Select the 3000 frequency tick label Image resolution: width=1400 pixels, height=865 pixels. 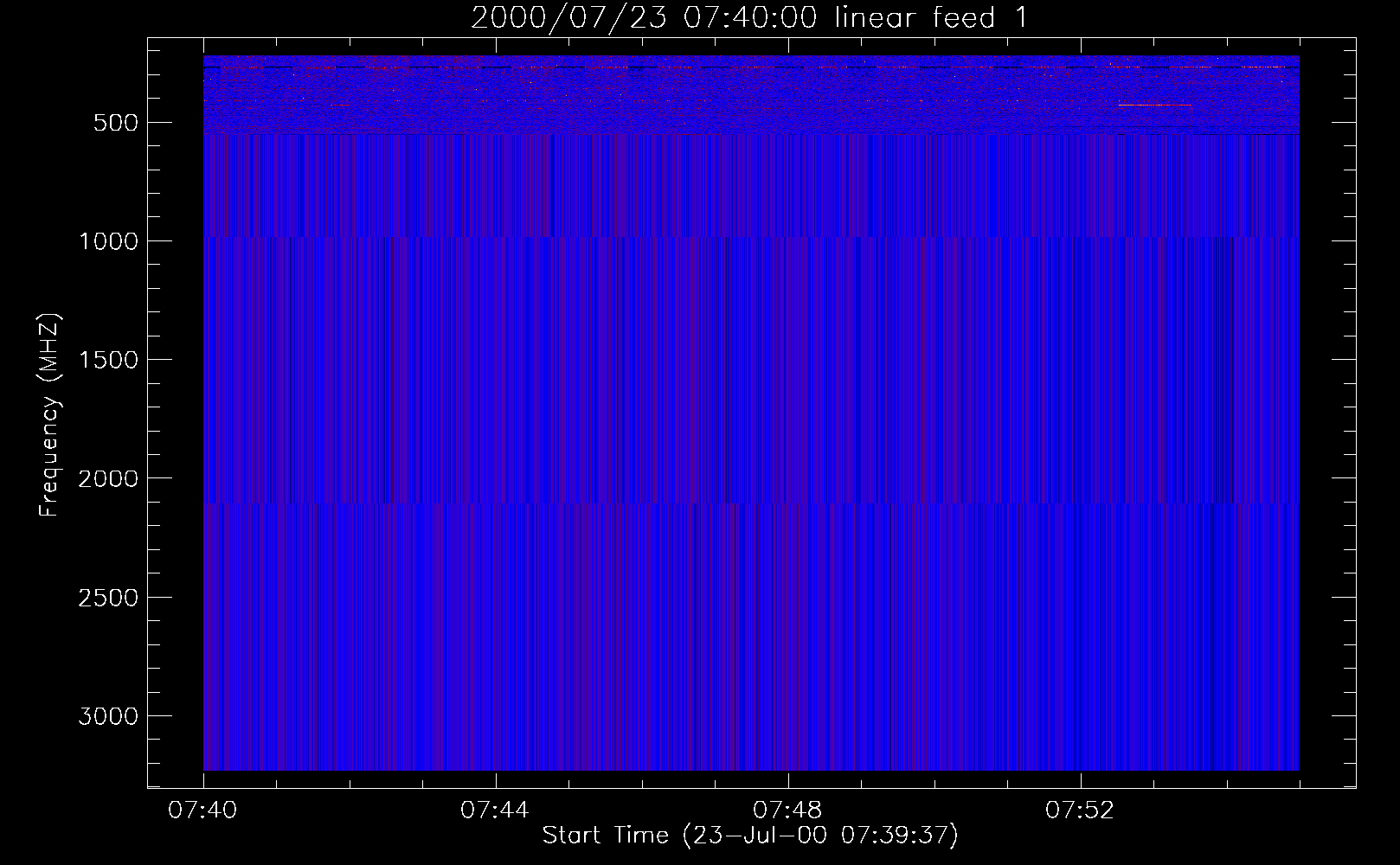click(108, 716)
